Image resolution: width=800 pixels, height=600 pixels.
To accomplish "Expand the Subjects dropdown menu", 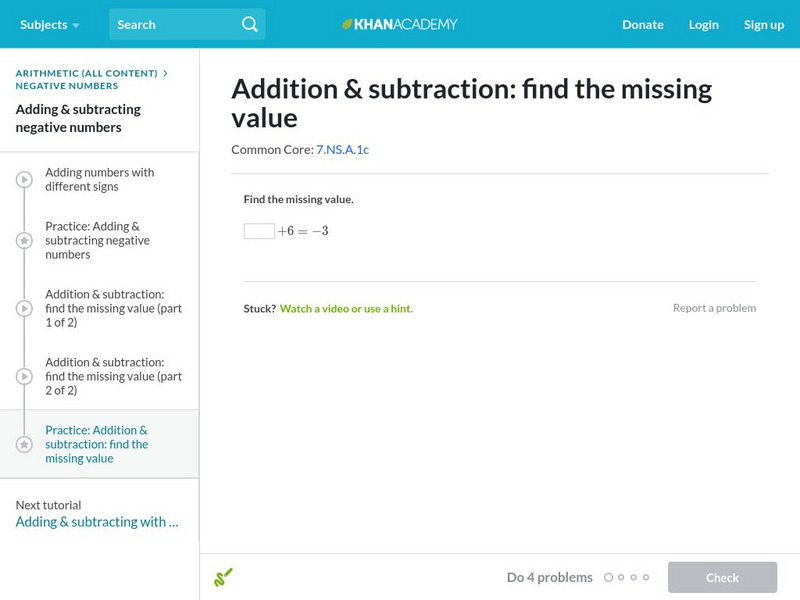I will point(49,24).
